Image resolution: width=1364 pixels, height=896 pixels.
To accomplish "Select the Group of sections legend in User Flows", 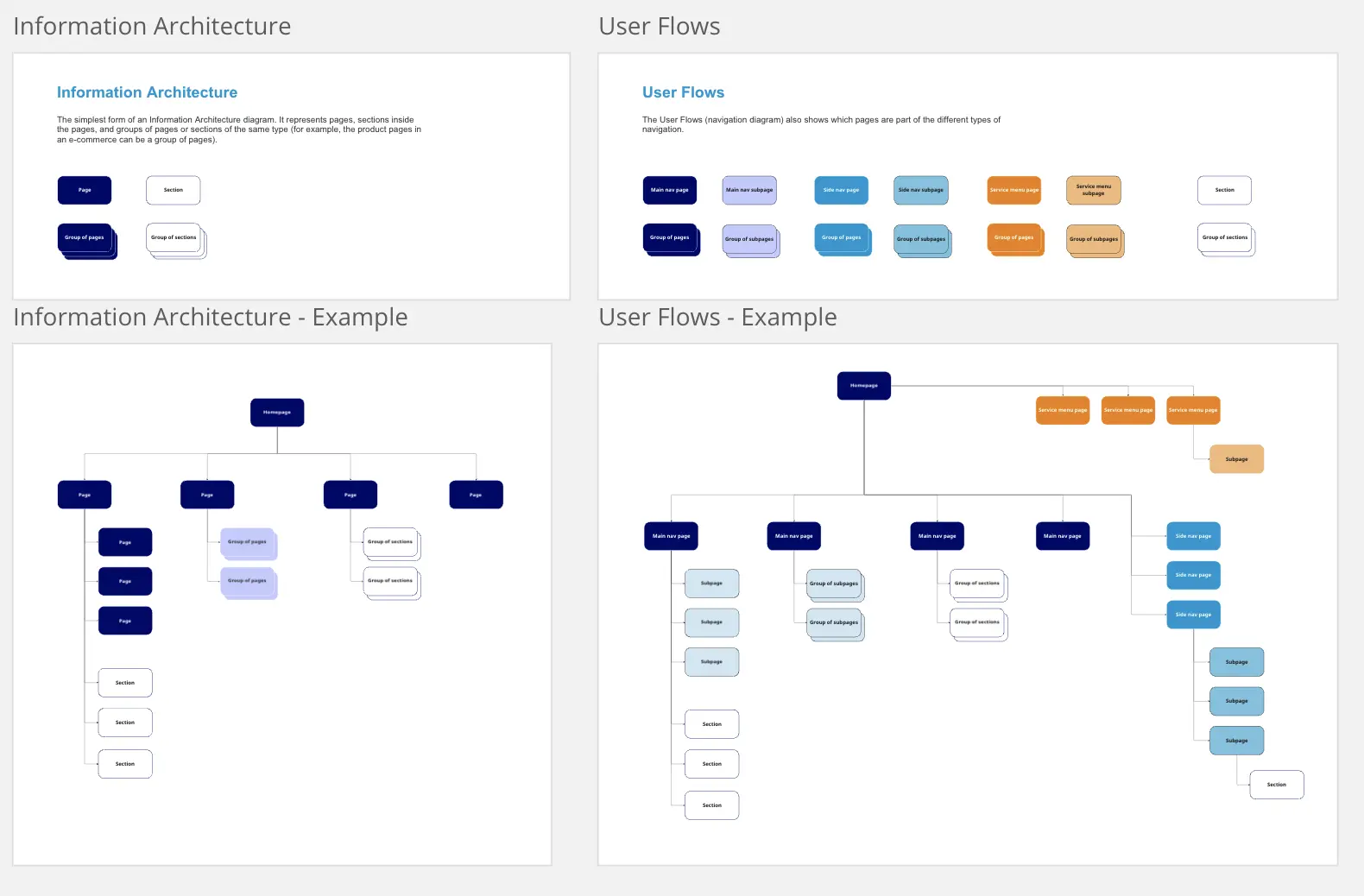I will pos(1226,239).
